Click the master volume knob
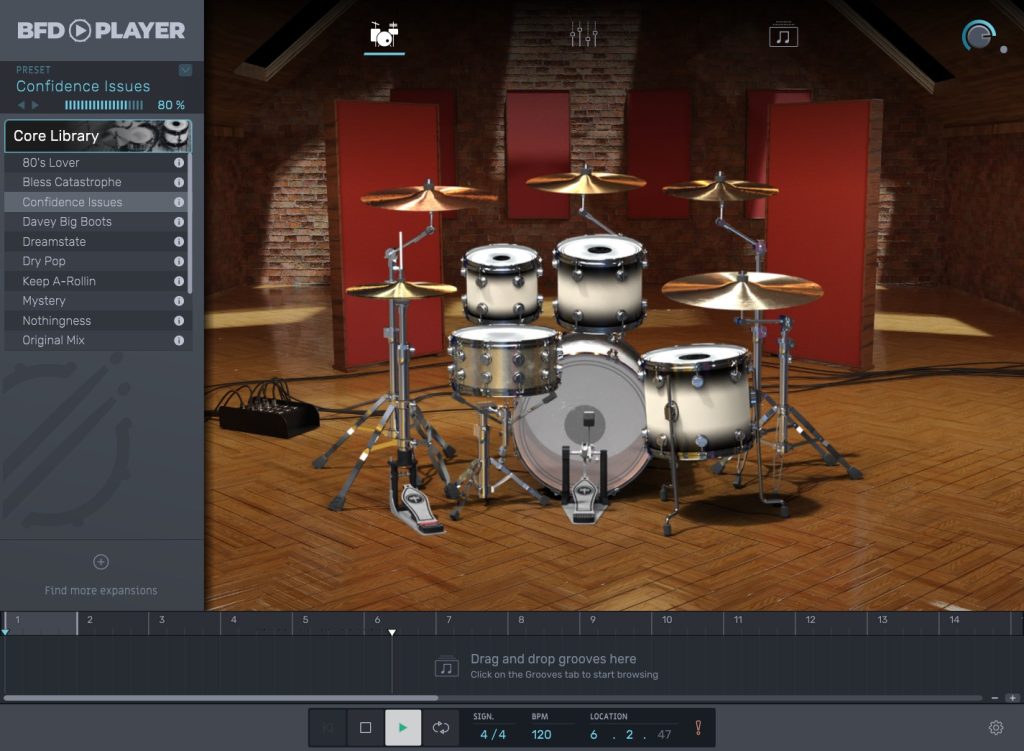The height and width of the screenshot is (751, 1024). click(x=978, y=36)
